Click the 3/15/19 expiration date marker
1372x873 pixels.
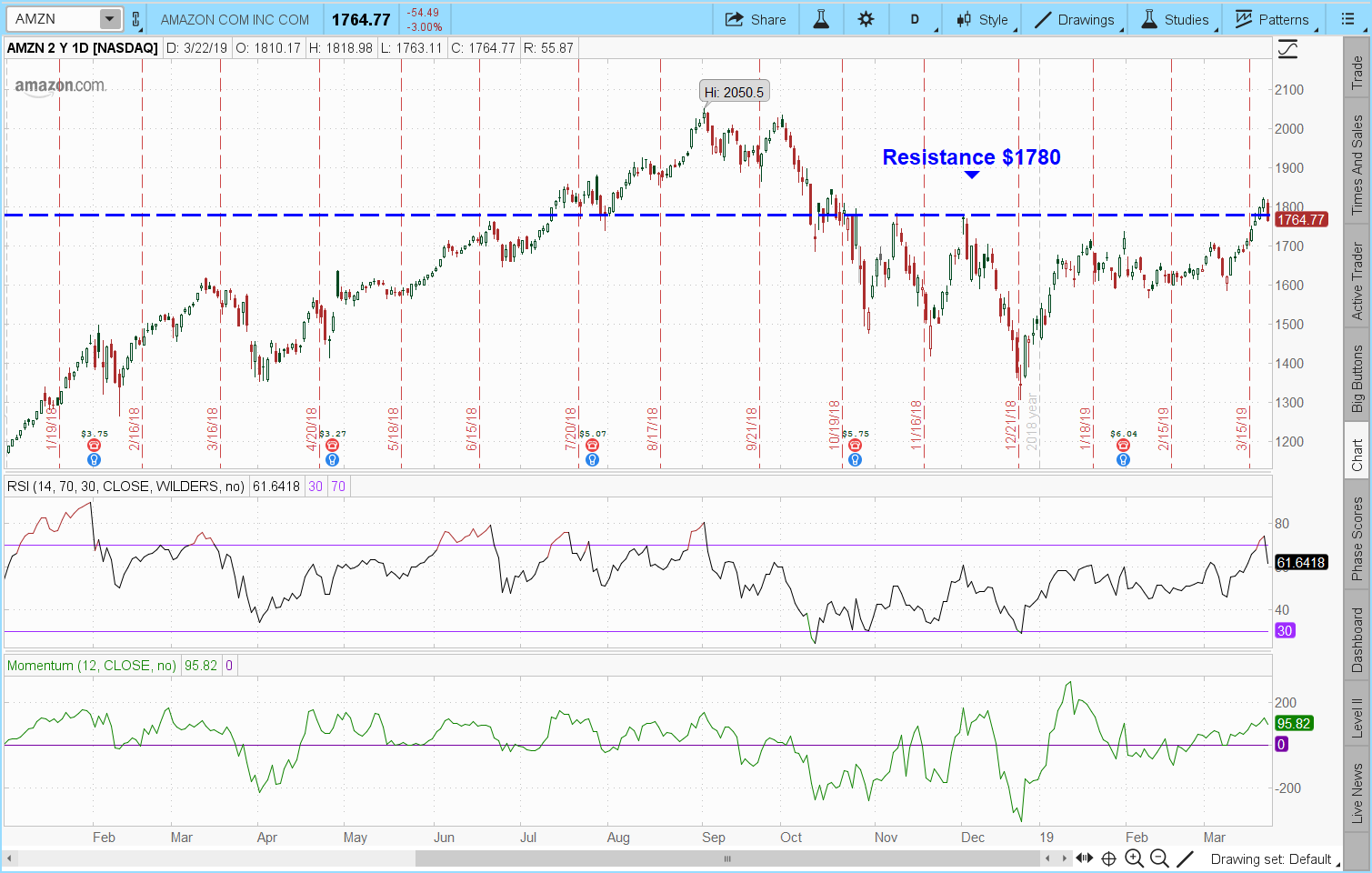click(1241, 427)
